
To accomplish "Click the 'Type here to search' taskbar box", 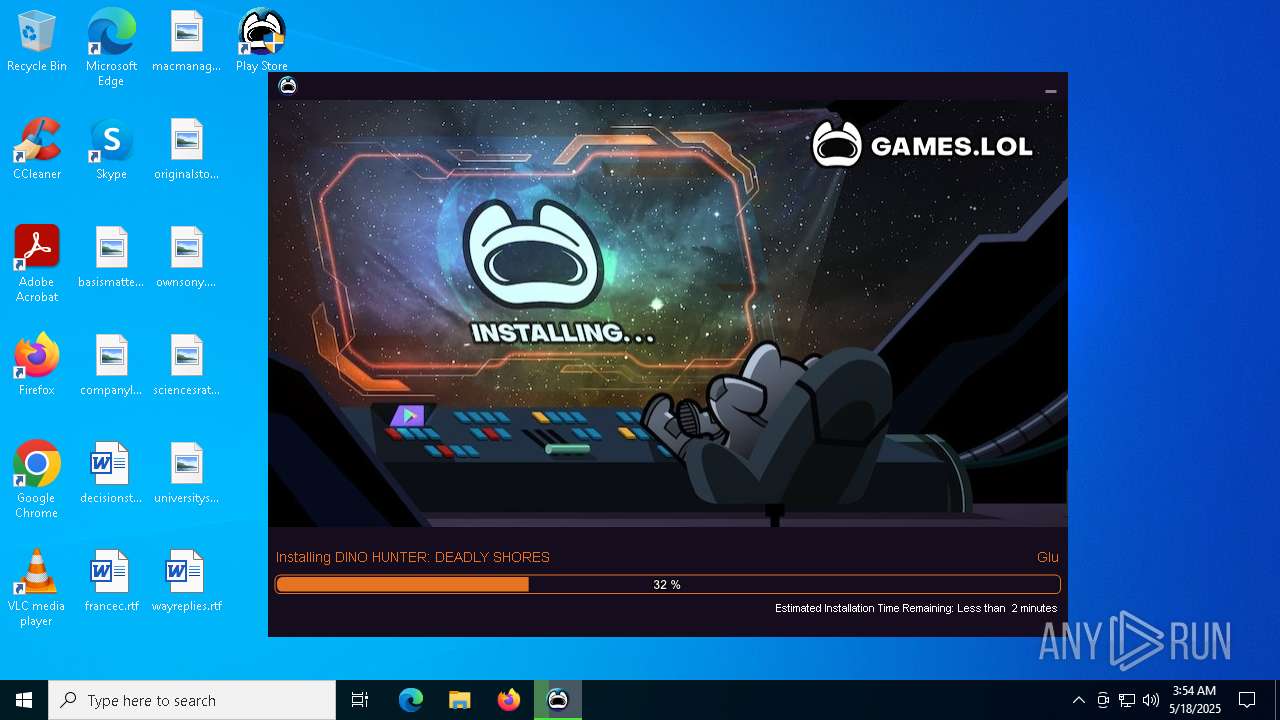I will [x=192, y=700].
